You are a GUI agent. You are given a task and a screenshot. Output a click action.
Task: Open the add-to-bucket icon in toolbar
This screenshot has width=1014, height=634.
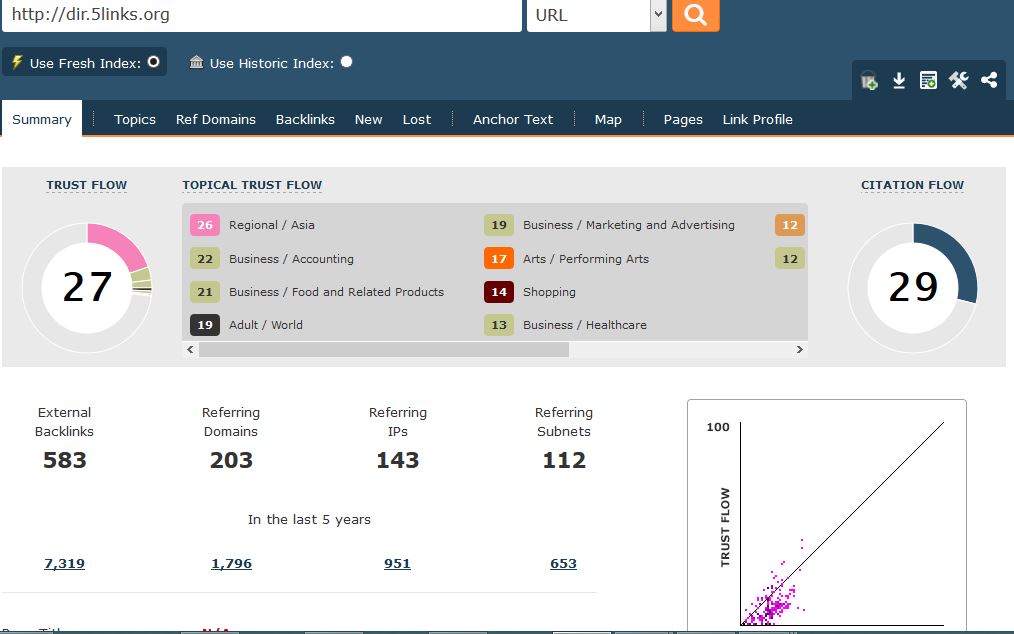coord(869,81)
